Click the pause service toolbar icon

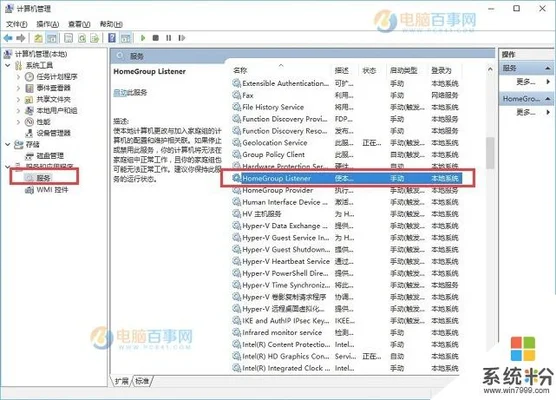168,38
